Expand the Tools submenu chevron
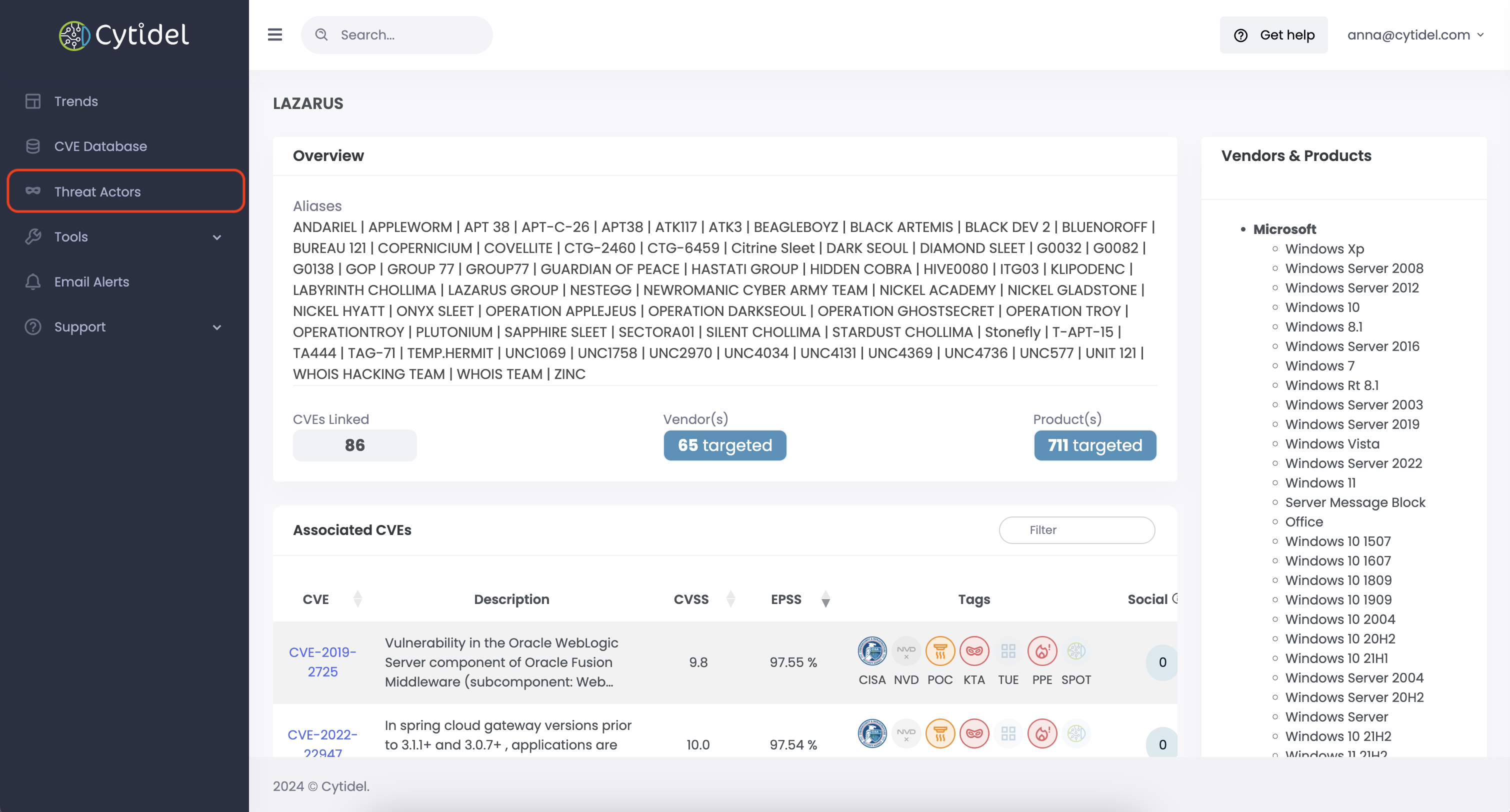 click(x=217, y=237)
